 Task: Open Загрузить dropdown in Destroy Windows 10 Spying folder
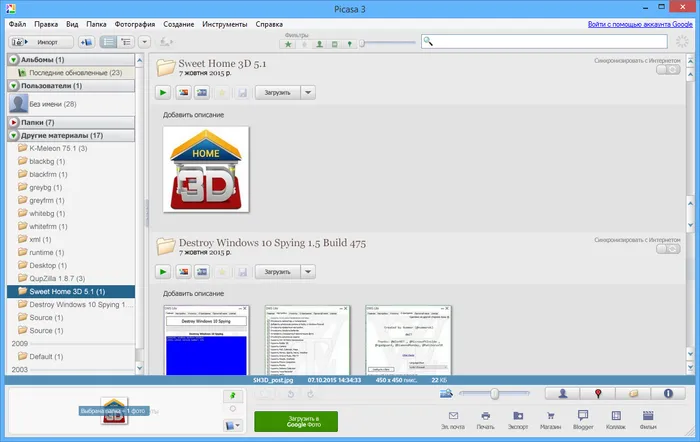point(308,271)
